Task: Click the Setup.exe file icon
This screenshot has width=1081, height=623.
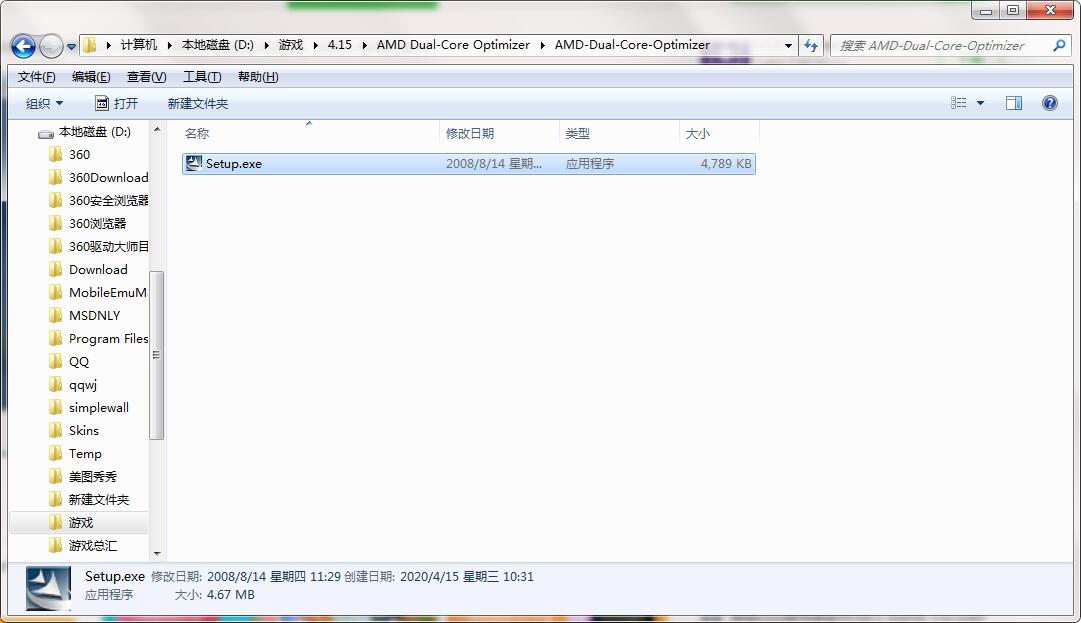Action: 194,163
